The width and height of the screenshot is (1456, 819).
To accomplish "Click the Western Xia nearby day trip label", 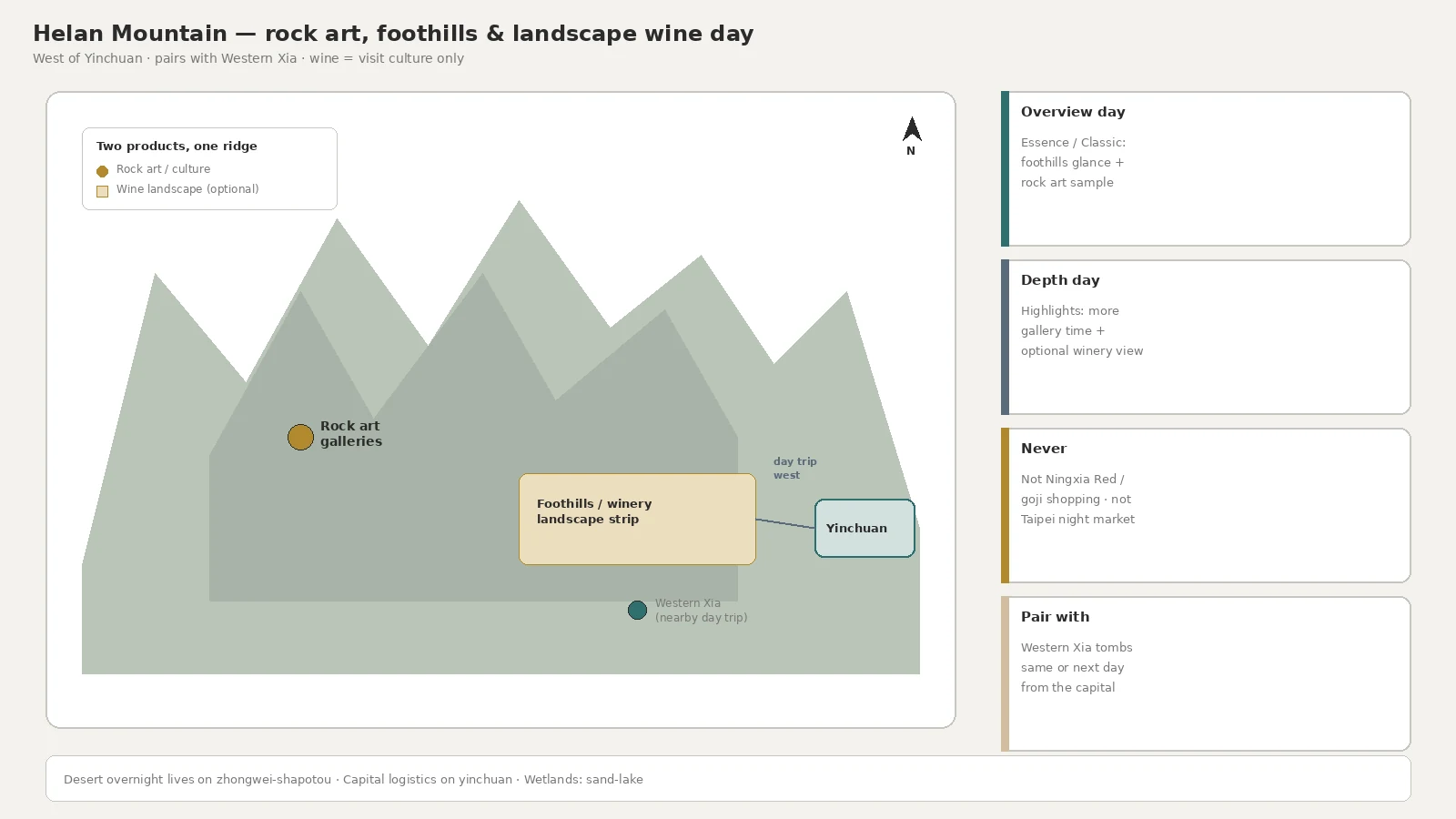I will [701, 610].
